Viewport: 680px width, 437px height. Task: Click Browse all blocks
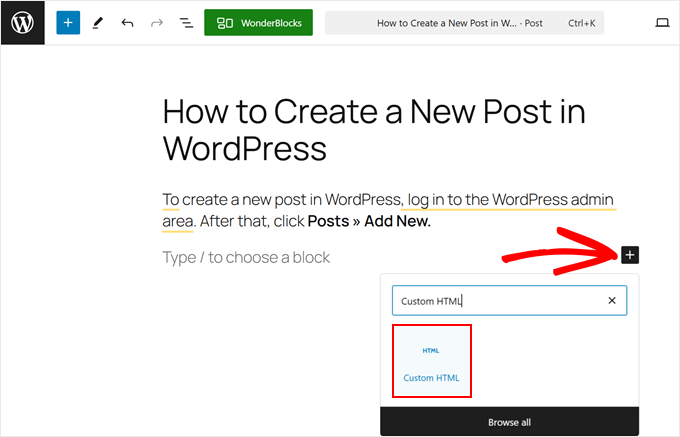pyautogui.click(x=509, y=422)
